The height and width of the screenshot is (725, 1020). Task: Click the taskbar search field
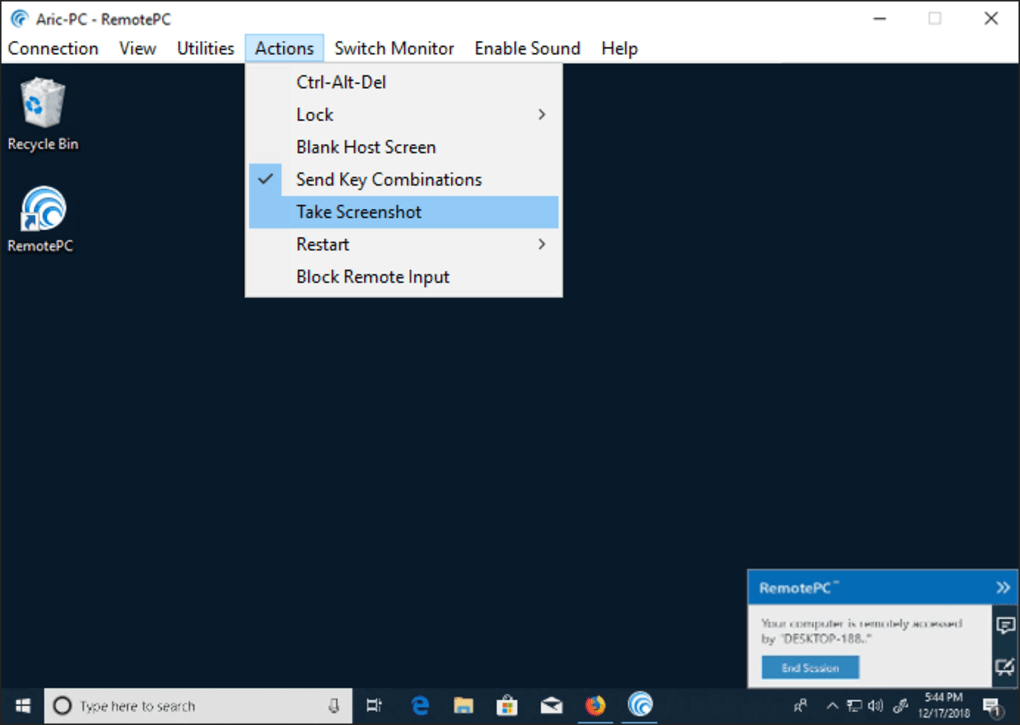click(200, 705)
